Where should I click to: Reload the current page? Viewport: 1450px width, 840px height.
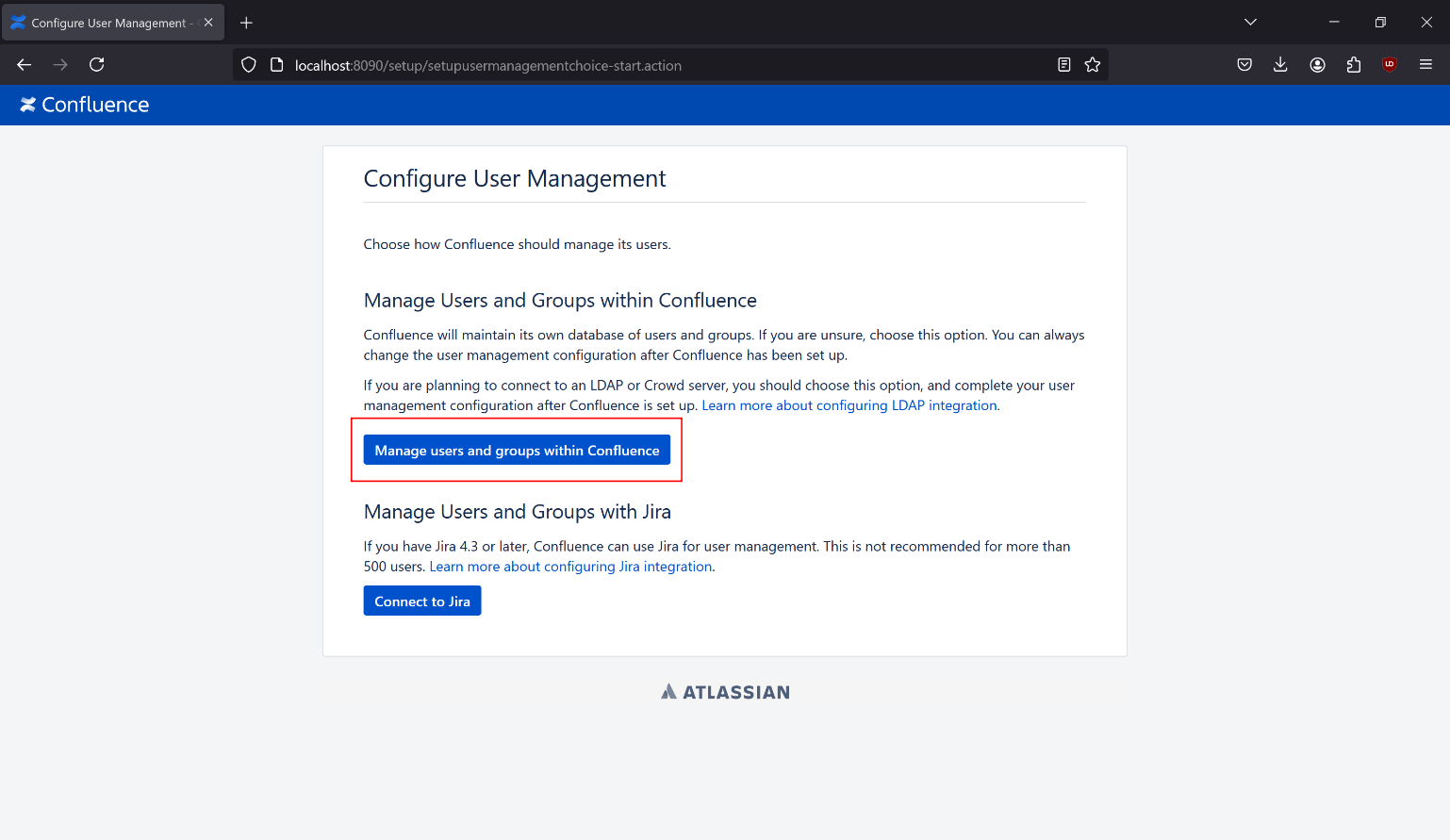tap(96, 65)
